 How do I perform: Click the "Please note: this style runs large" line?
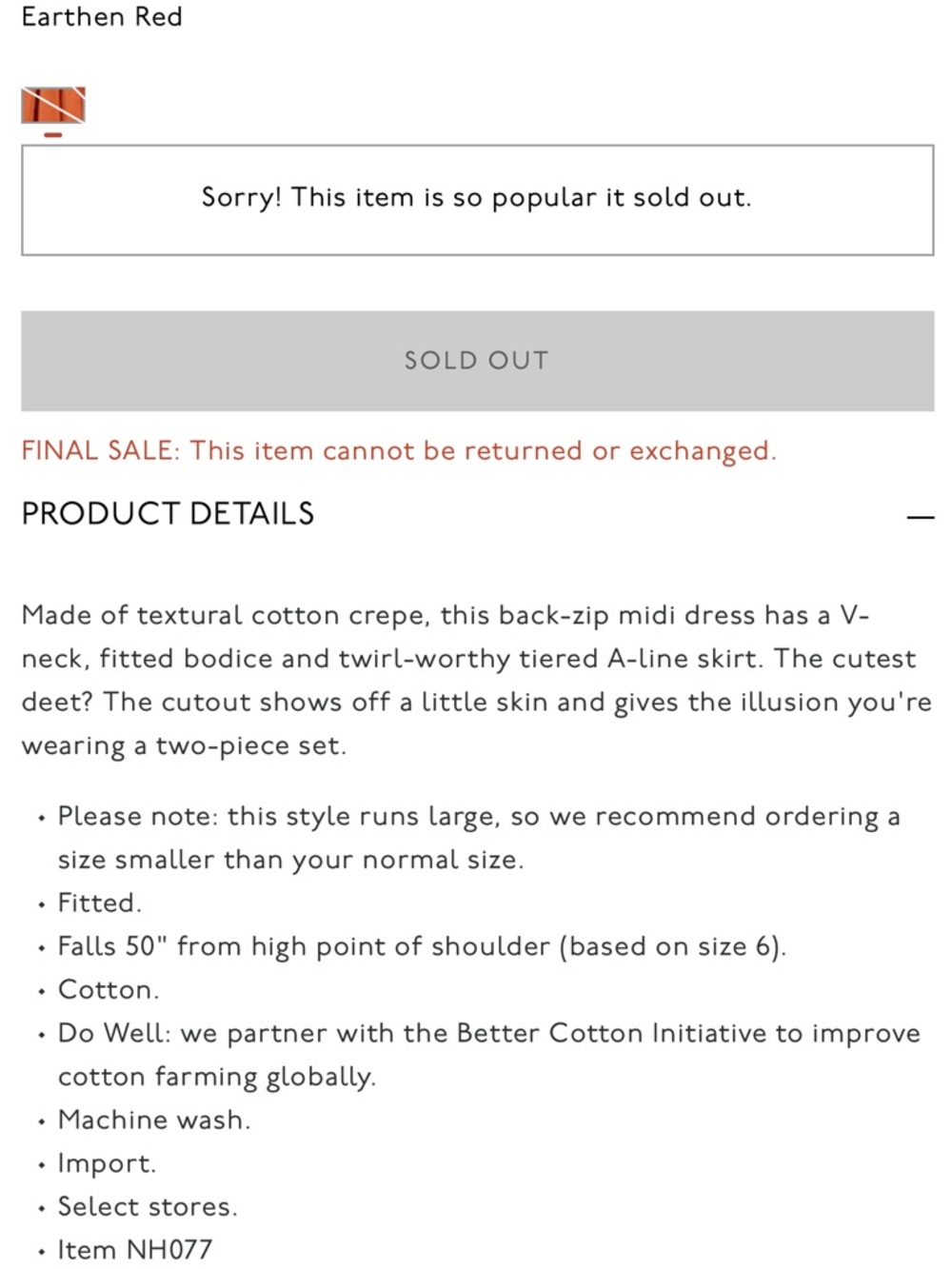(x=479, y=817)
